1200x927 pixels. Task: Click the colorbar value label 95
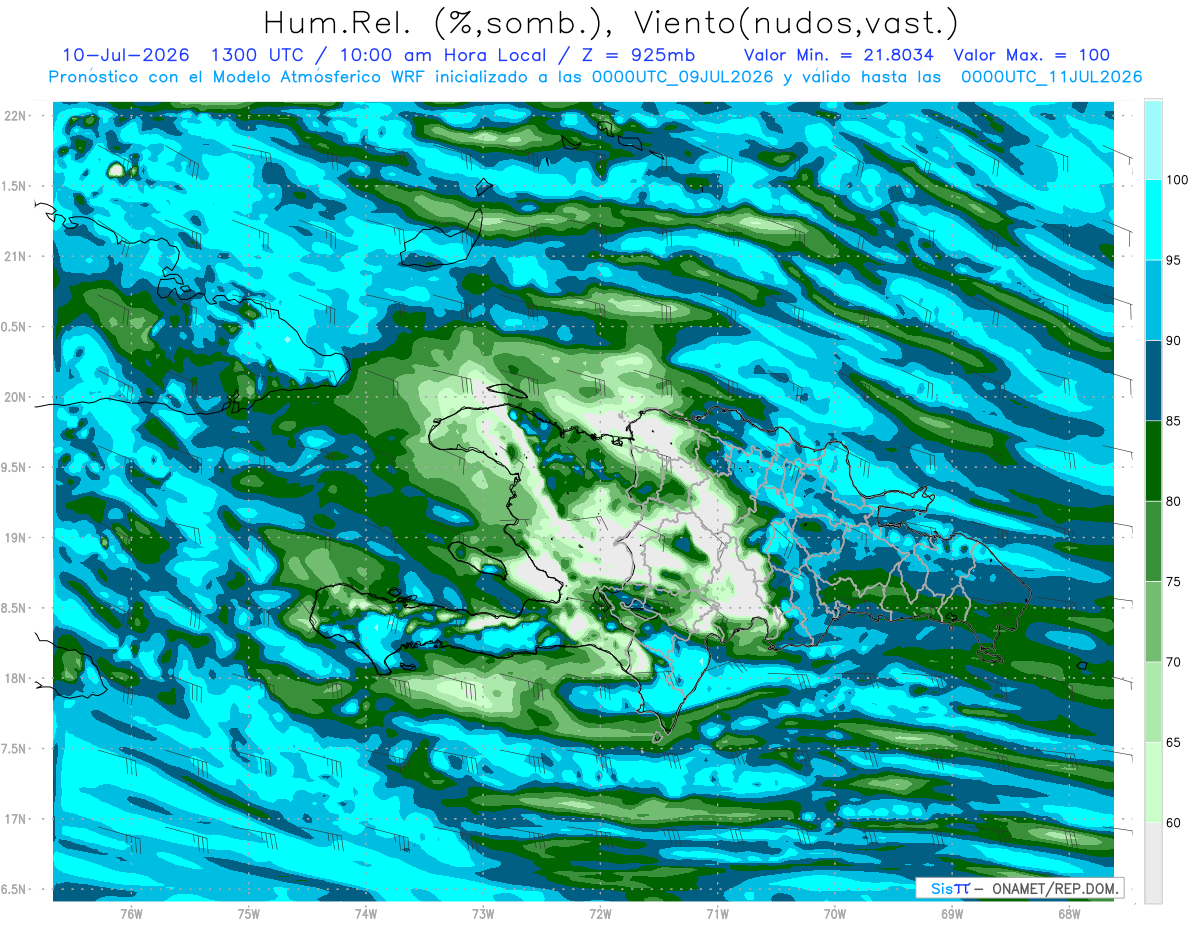point(1173,261)
